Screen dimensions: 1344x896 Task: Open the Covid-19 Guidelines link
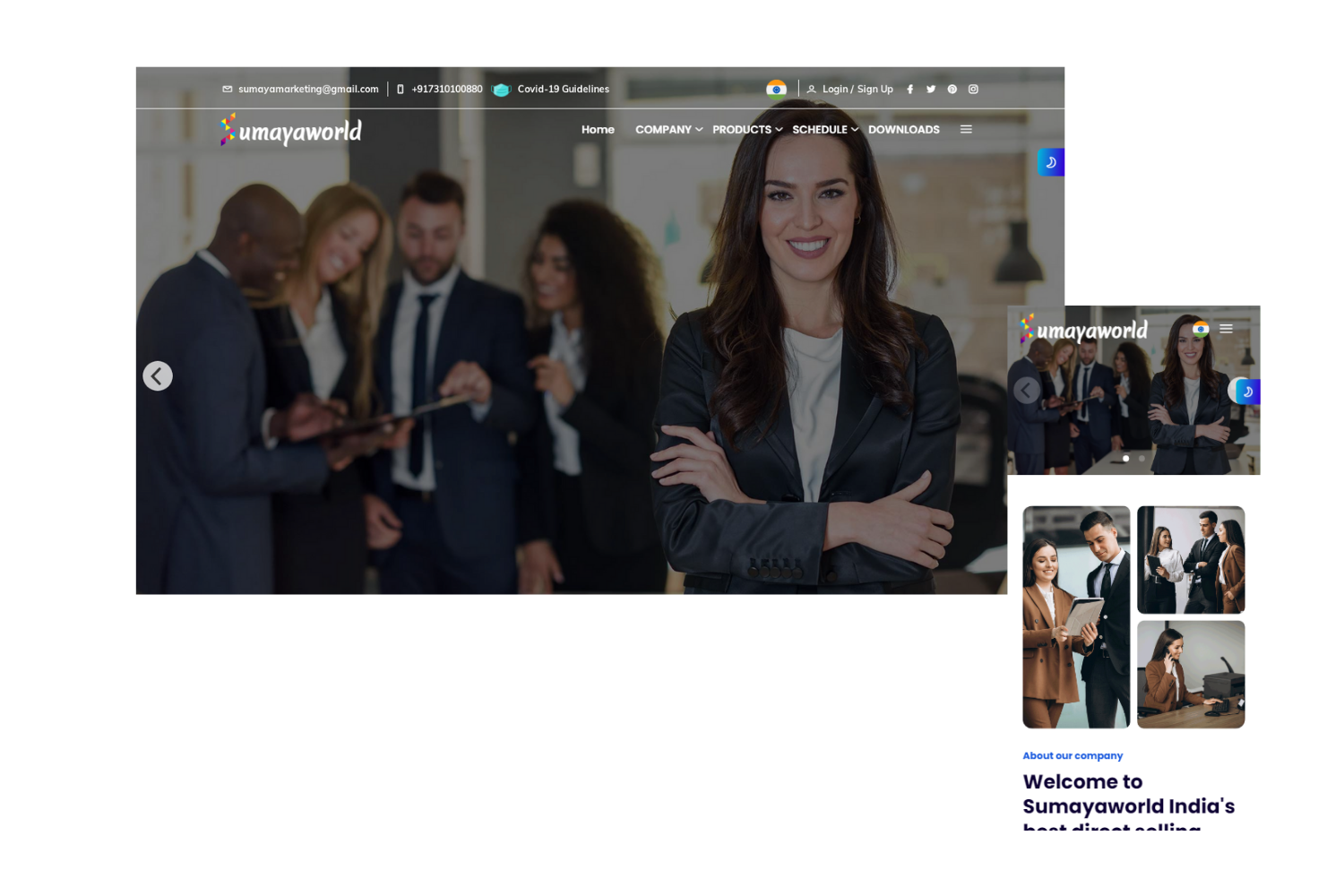pos(563,90)
